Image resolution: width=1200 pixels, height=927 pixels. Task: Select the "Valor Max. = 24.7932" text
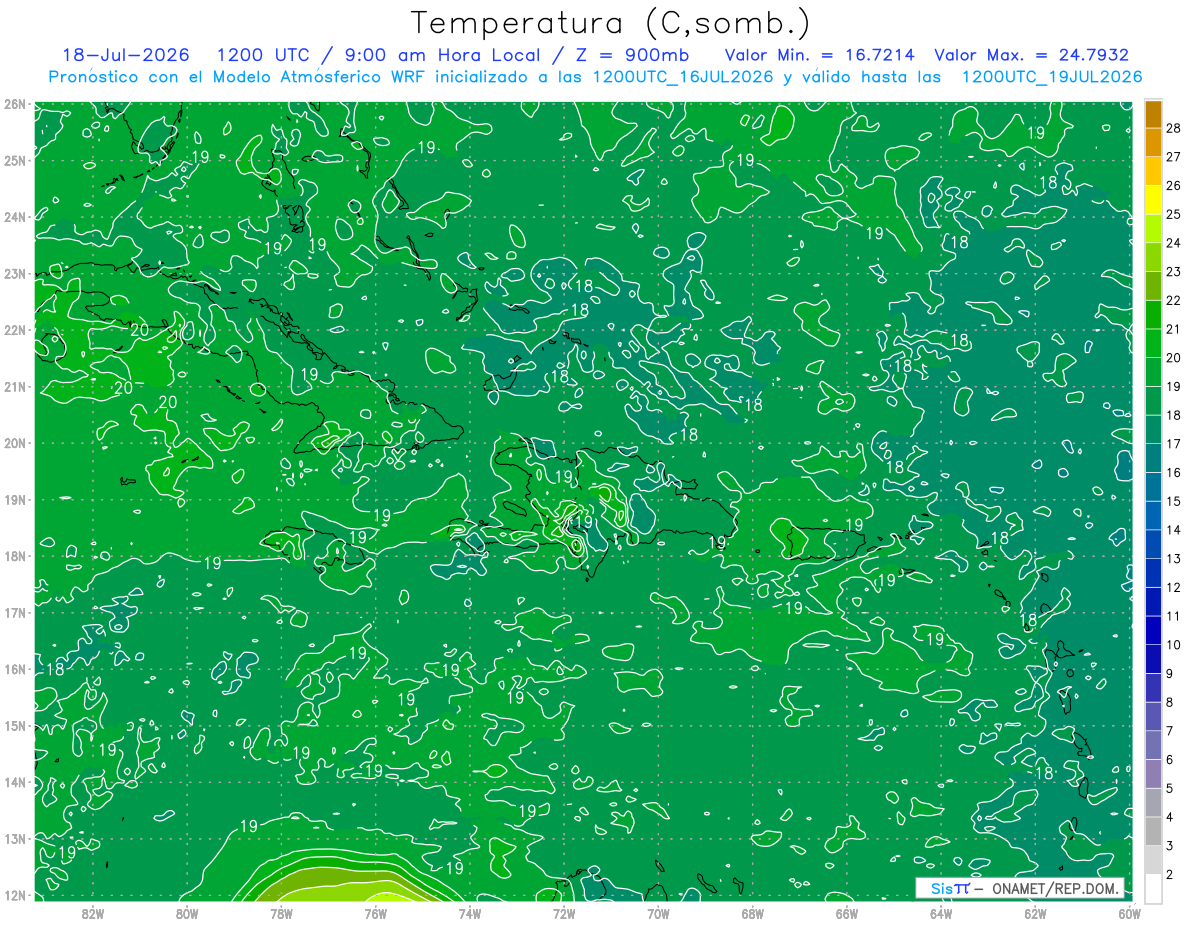[x=1031, y=55]
